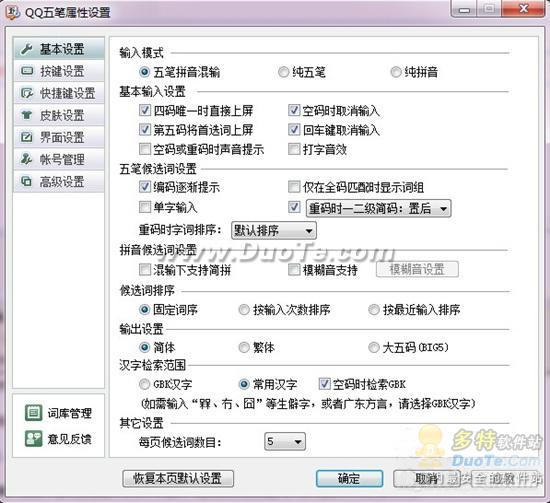Select 五笔拼音混输 input mode
The width and height of the screenshot is (550, 503).
point(145,72)
